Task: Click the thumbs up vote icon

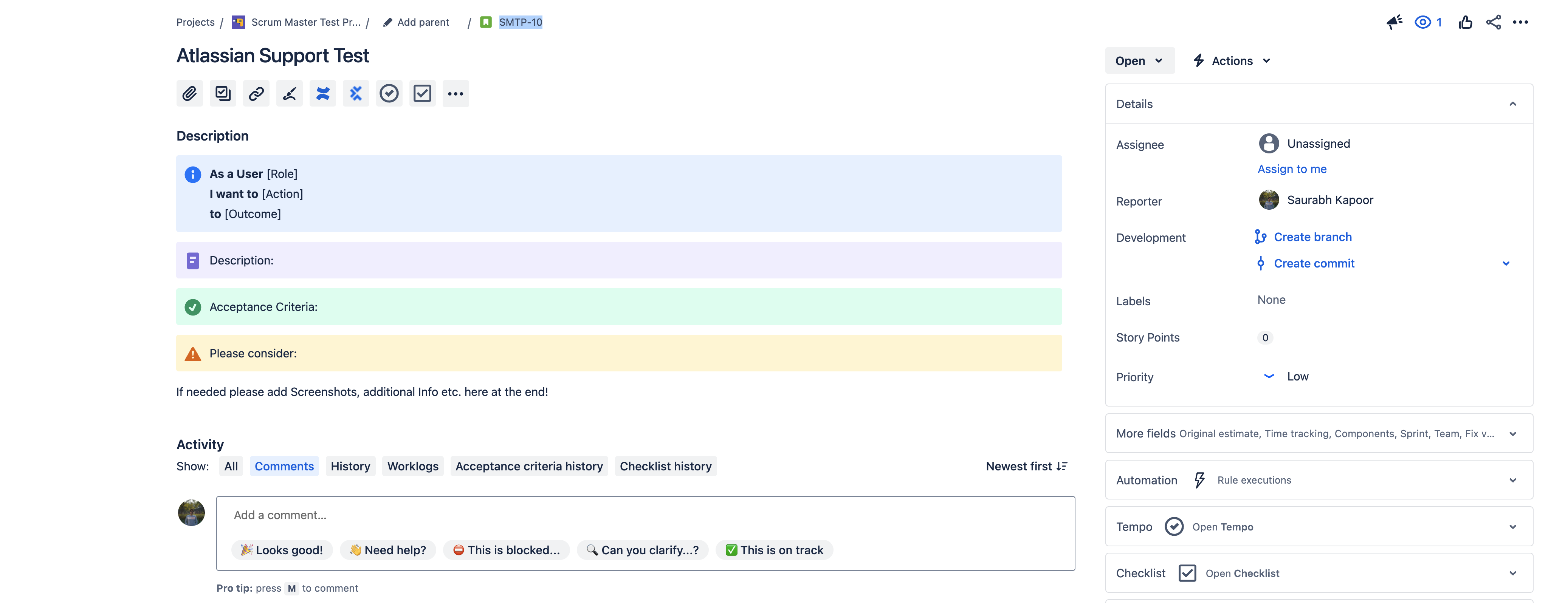Action: point(1465,23)
